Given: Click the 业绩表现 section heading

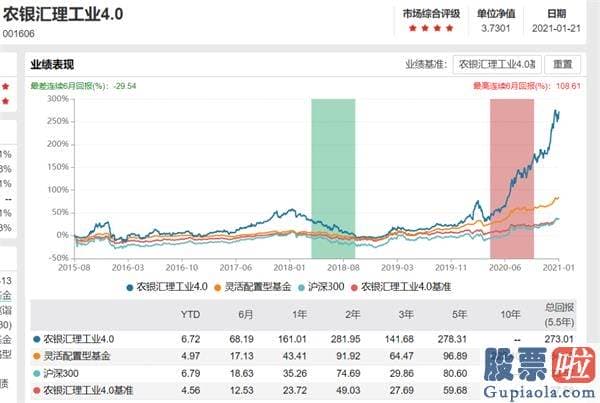Looking at the screenshot, I should coord(52,65).
